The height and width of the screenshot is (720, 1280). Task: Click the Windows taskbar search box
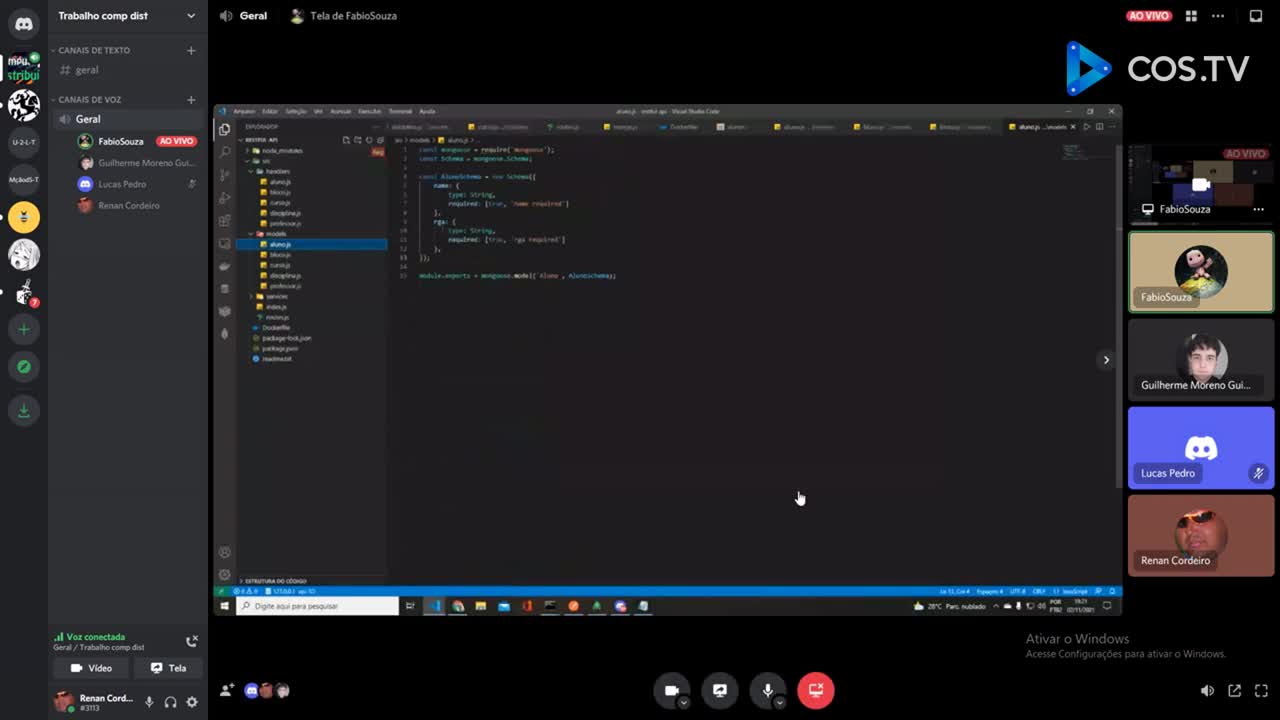[317, 606]
